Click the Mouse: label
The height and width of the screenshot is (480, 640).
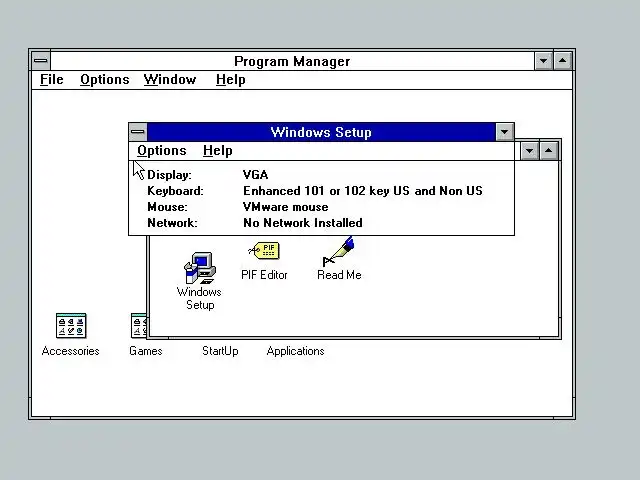(167, 207)
